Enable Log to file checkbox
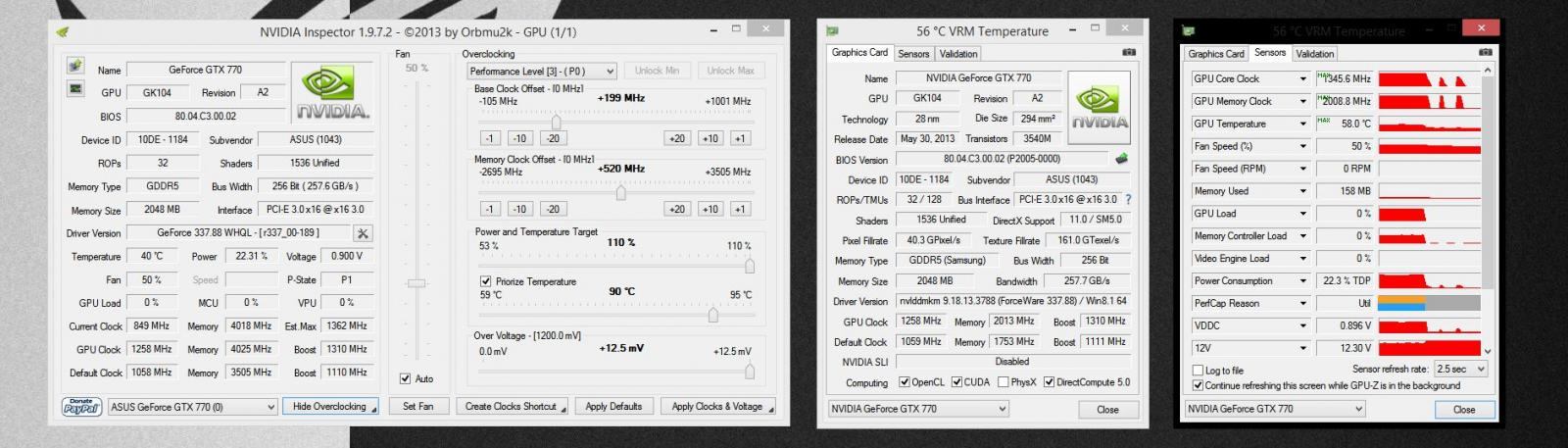The height and width of the screenshot is (448, 1568). click(x=1198, y=371)
